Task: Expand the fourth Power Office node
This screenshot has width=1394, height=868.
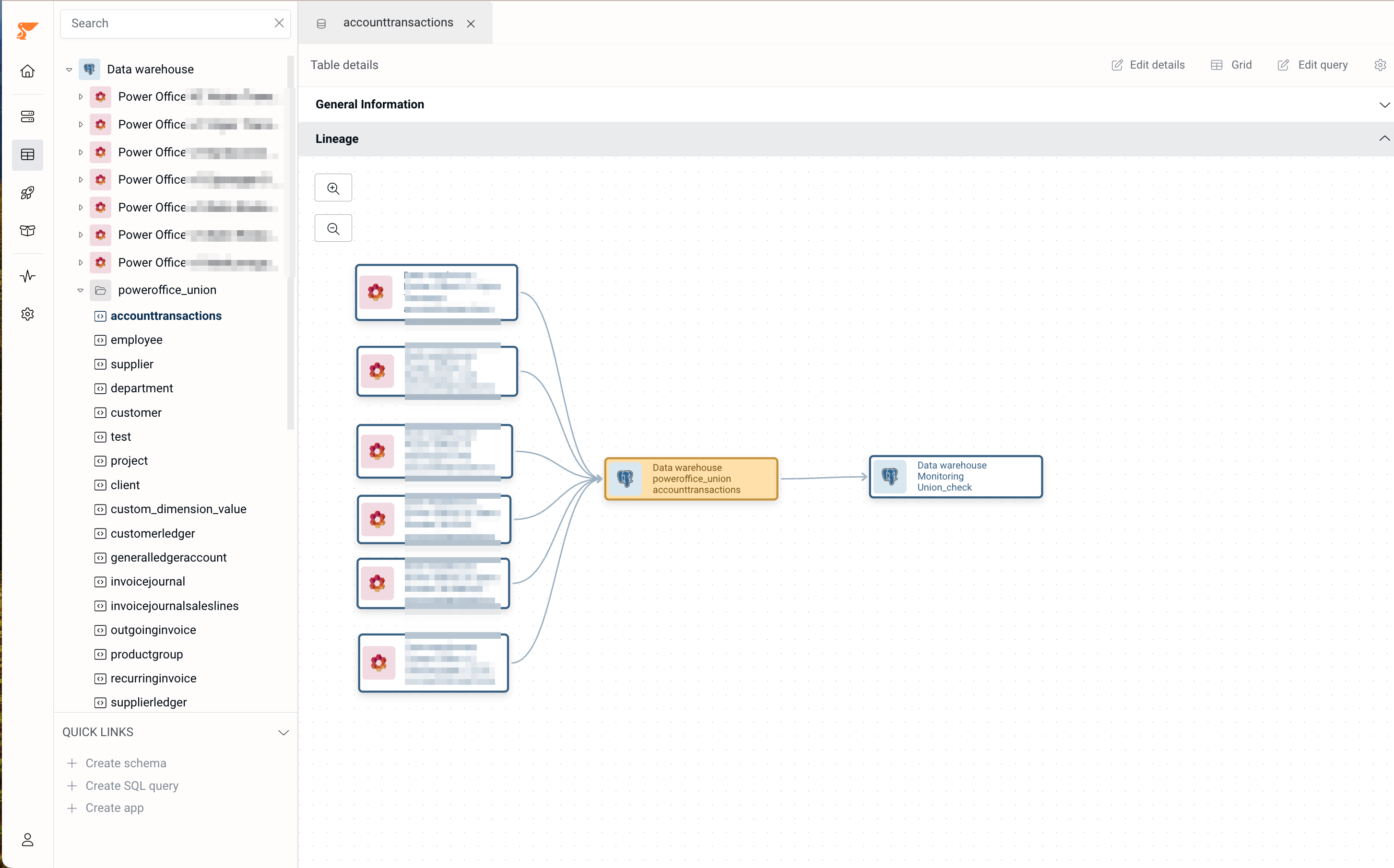Action: [81, 180]
